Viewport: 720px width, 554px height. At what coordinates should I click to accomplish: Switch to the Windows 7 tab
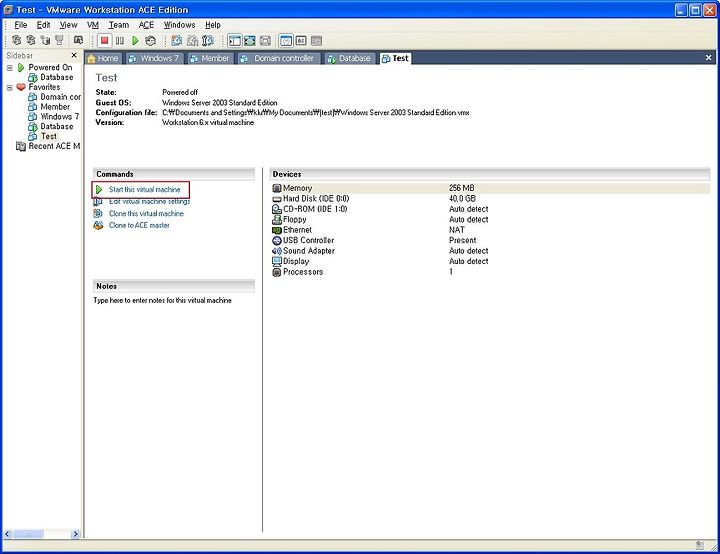click(x=155, y=58)
